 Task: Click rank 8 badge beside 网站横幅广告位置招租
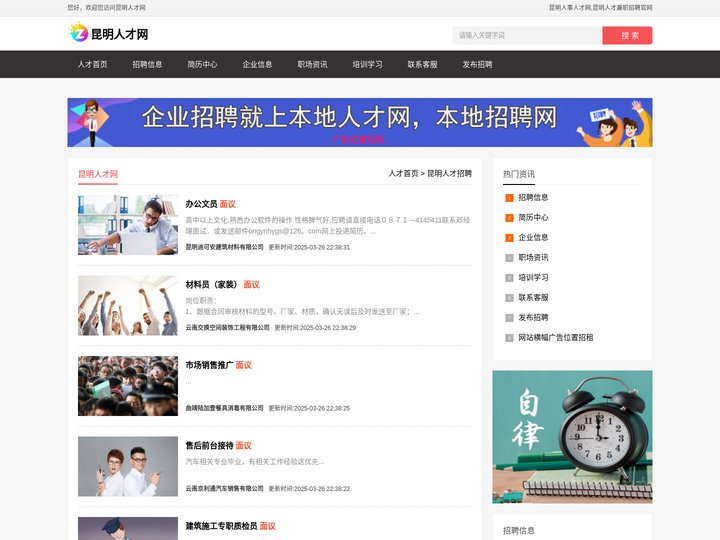(509, 338)
